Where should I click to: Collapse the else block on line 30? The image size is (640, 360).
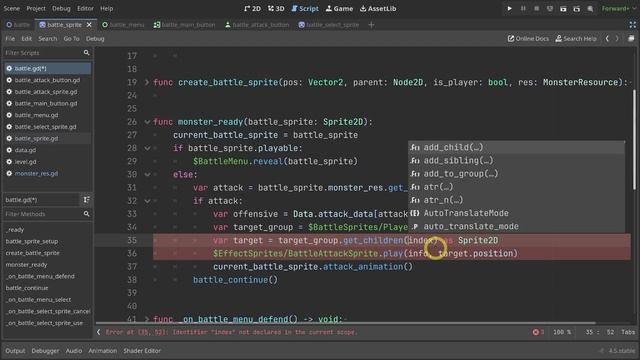tap(147, 174)
